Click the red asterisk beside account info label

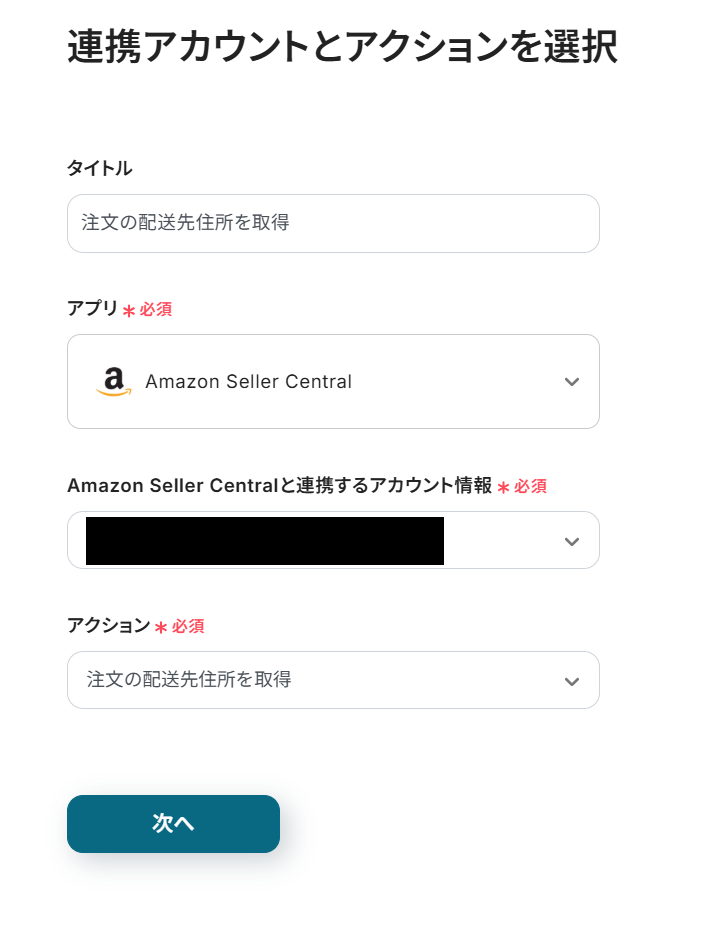coord(503,488)
